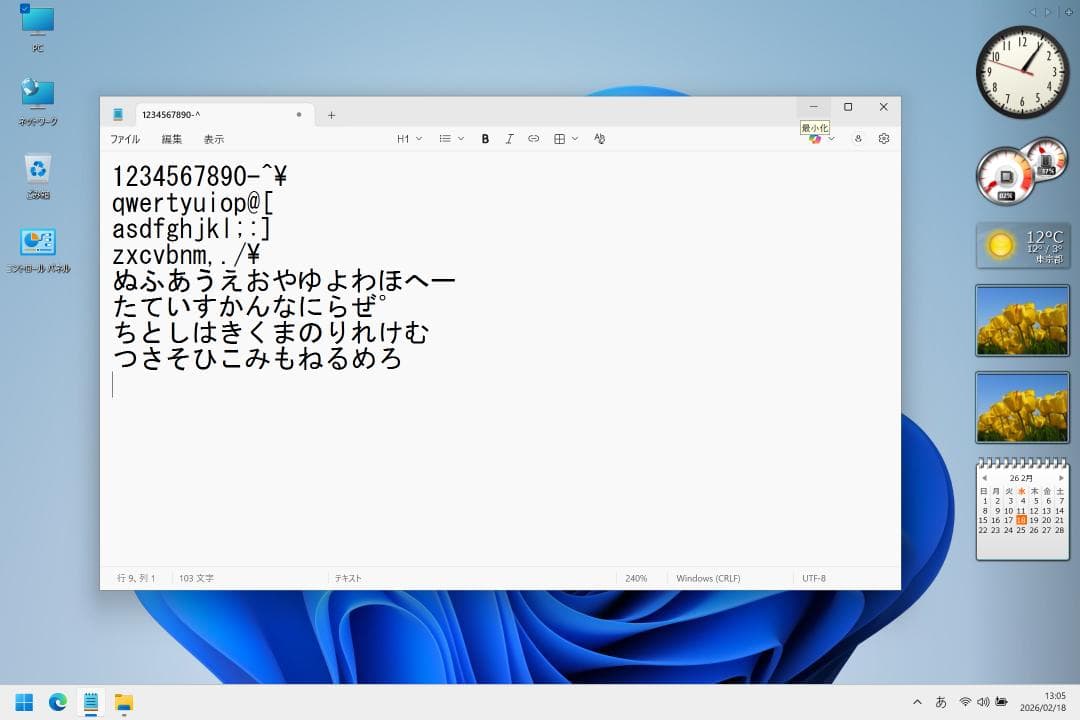Adjust zoom via the status bar zoom control
This screenshot has height=720, width=1080.
click(637, 577)
